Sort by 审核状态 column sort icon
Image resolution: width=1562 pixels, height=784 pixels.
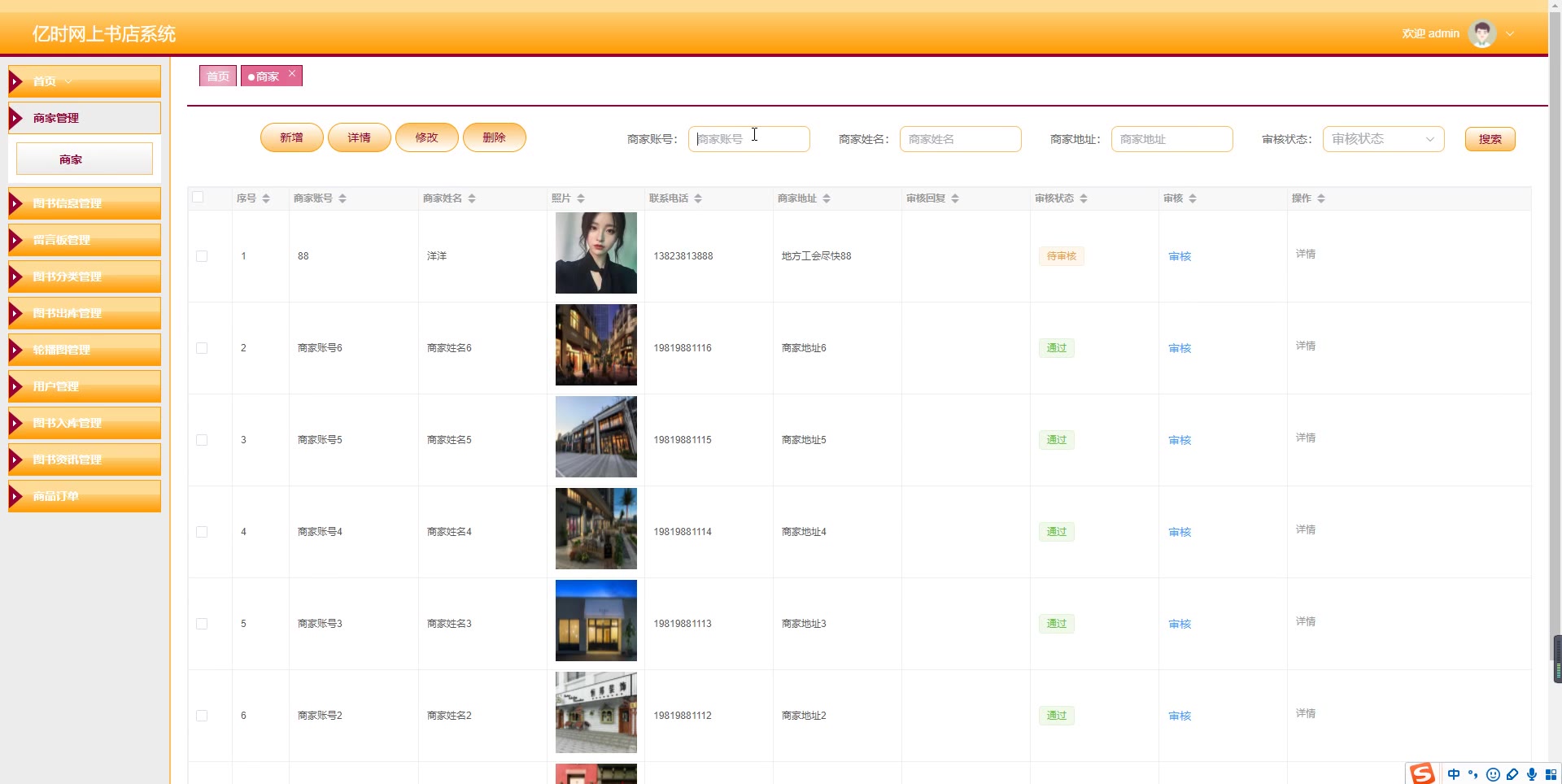pyautogui.click(x=1084, y=198)
